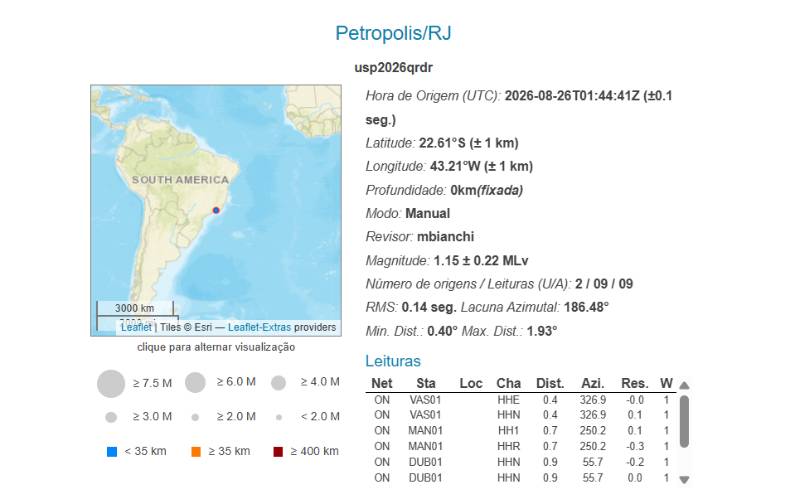Click the dark red ≥ 400 km depth swatch
800x500 pixels.
coord(278,452)
